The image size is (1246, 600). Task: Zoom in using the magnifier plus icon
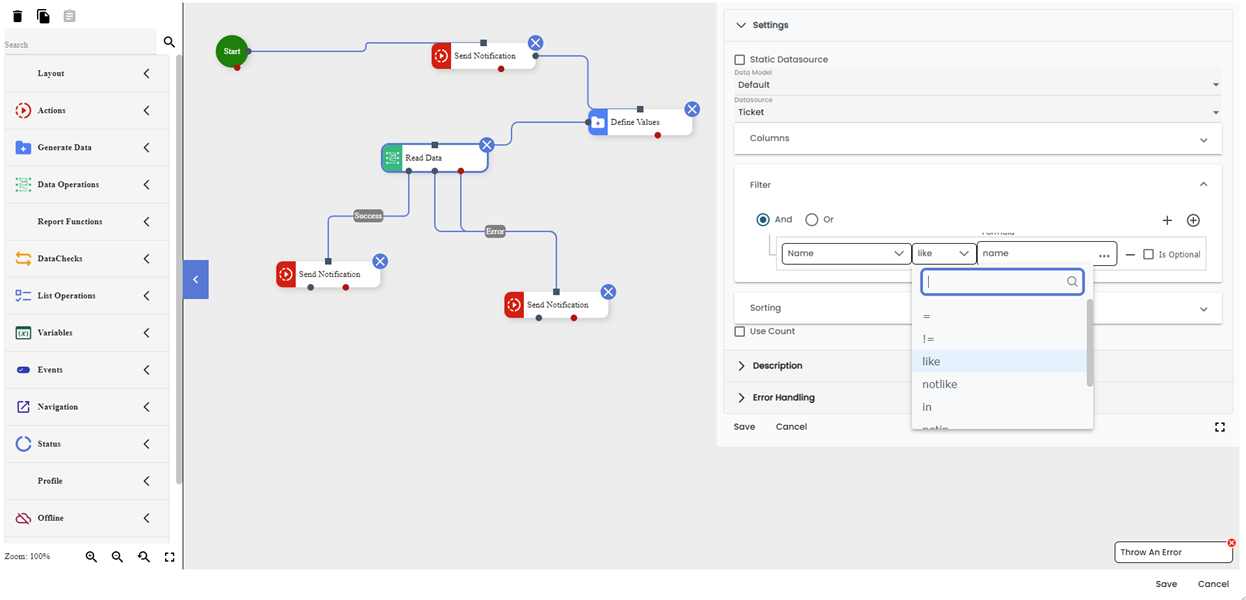point(91,557)
